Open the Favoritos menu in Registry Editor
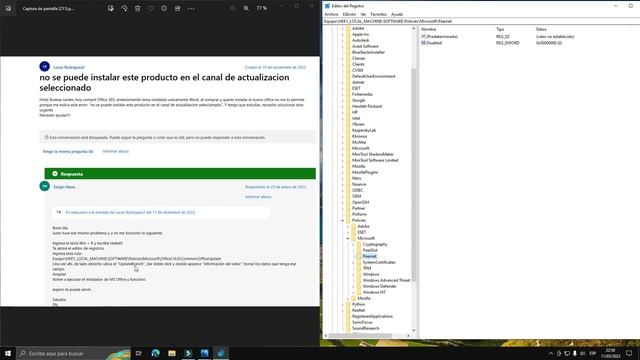This screenshot has height=360, width=640. 378,14
